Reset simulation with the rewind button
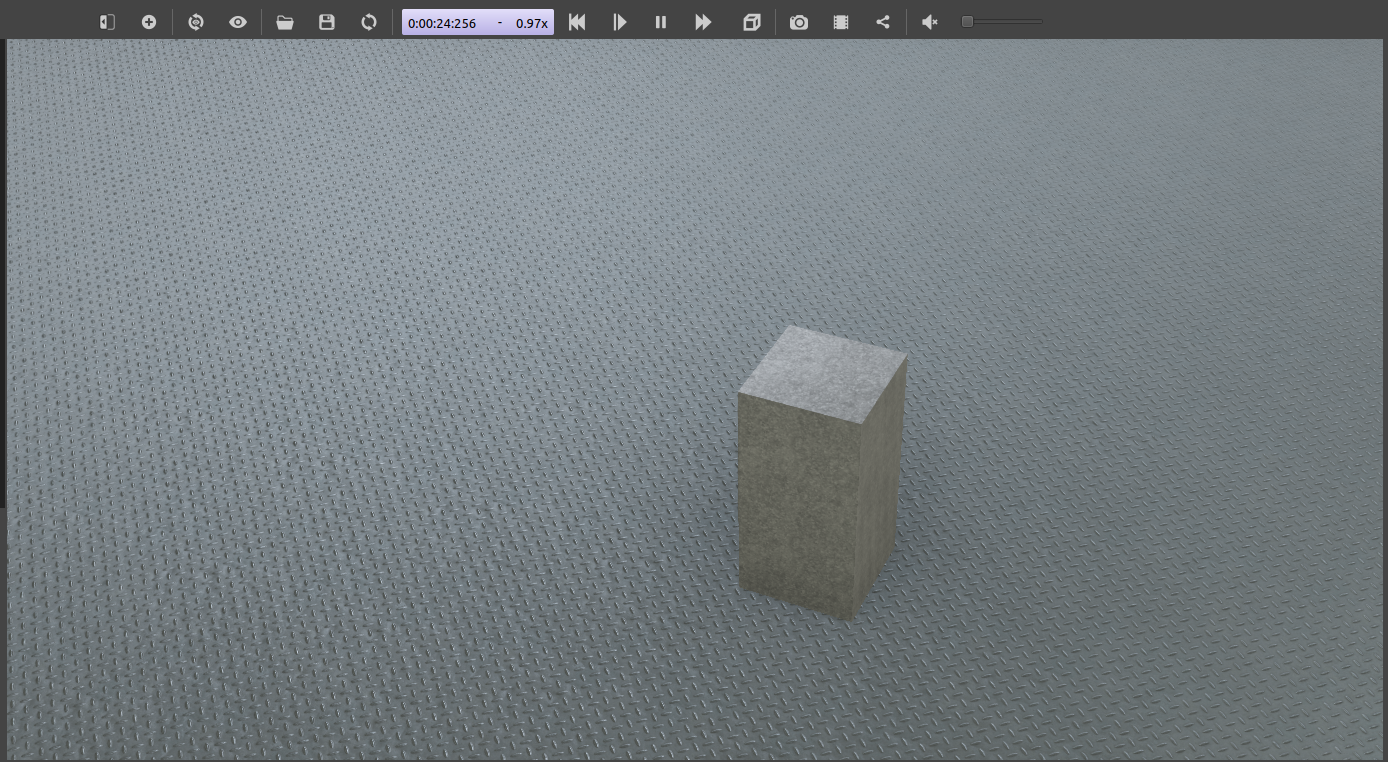1388x762 pixels. click(x=577, y=22)
